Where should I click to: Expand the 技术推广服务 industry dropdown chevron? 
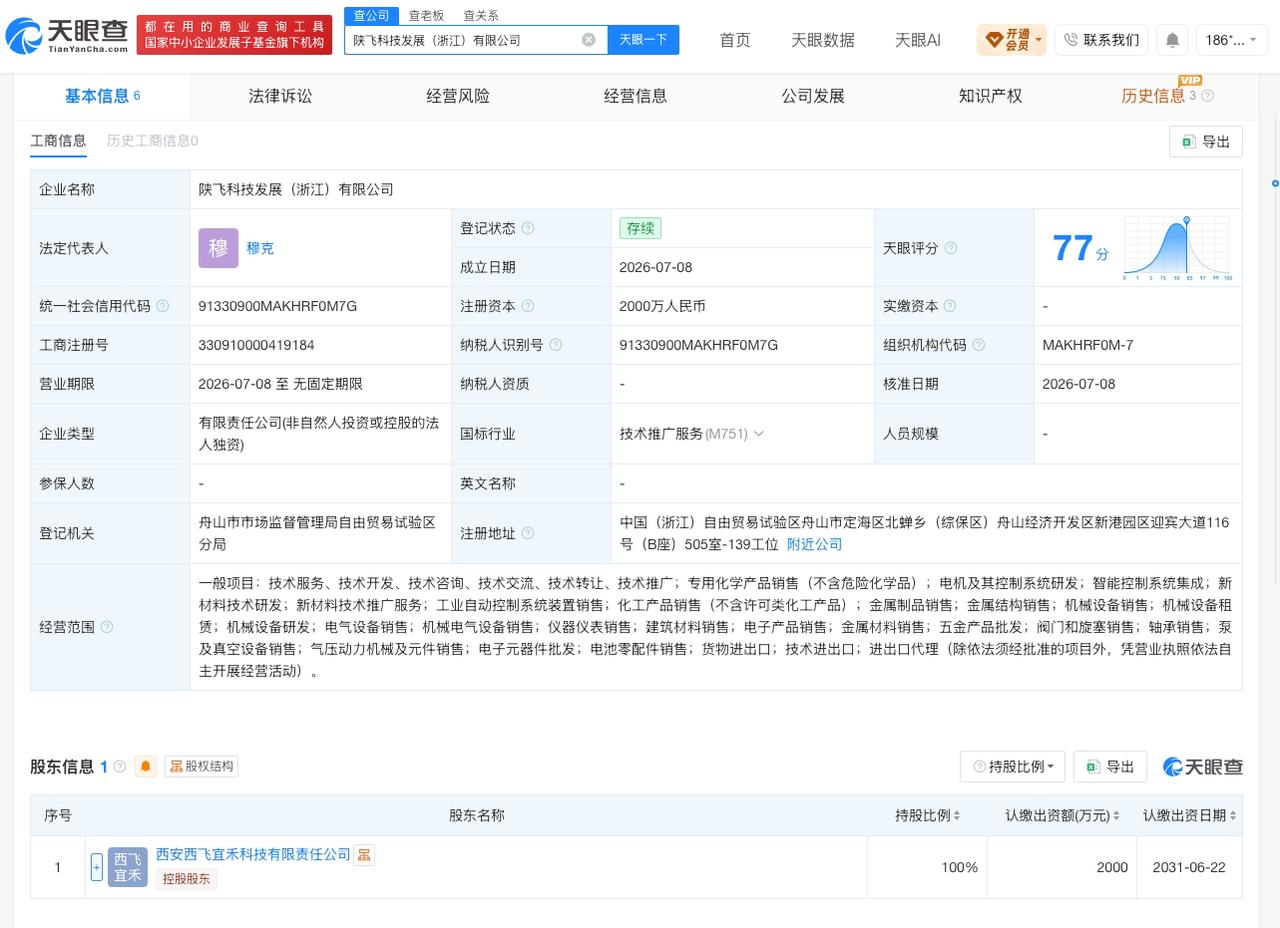pyautogui.click(x=758, y=434)
